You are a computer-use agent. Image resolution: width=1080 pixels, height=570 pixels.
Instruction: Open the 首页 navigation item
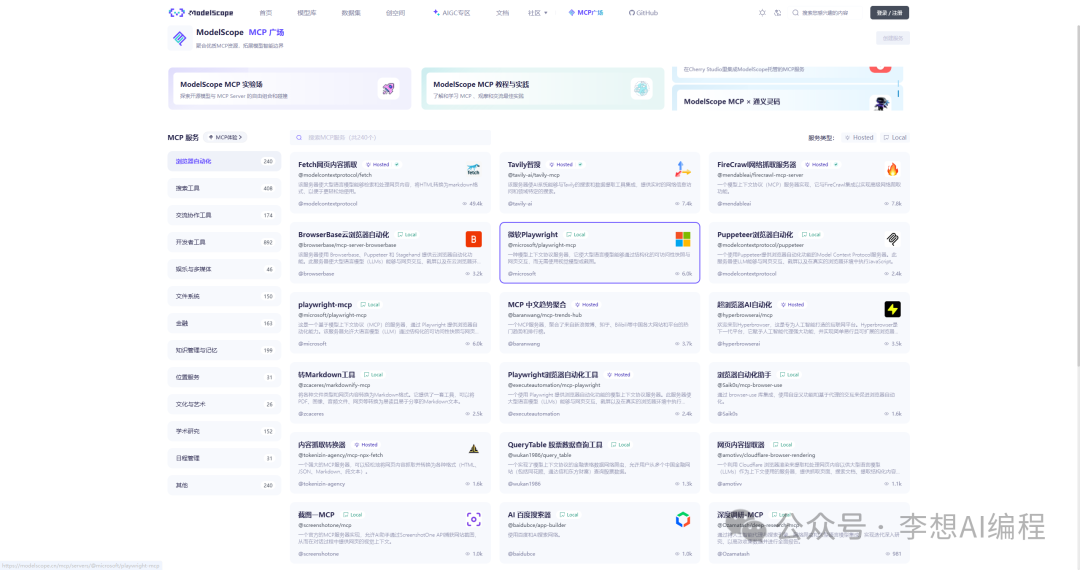coord(265,12)
